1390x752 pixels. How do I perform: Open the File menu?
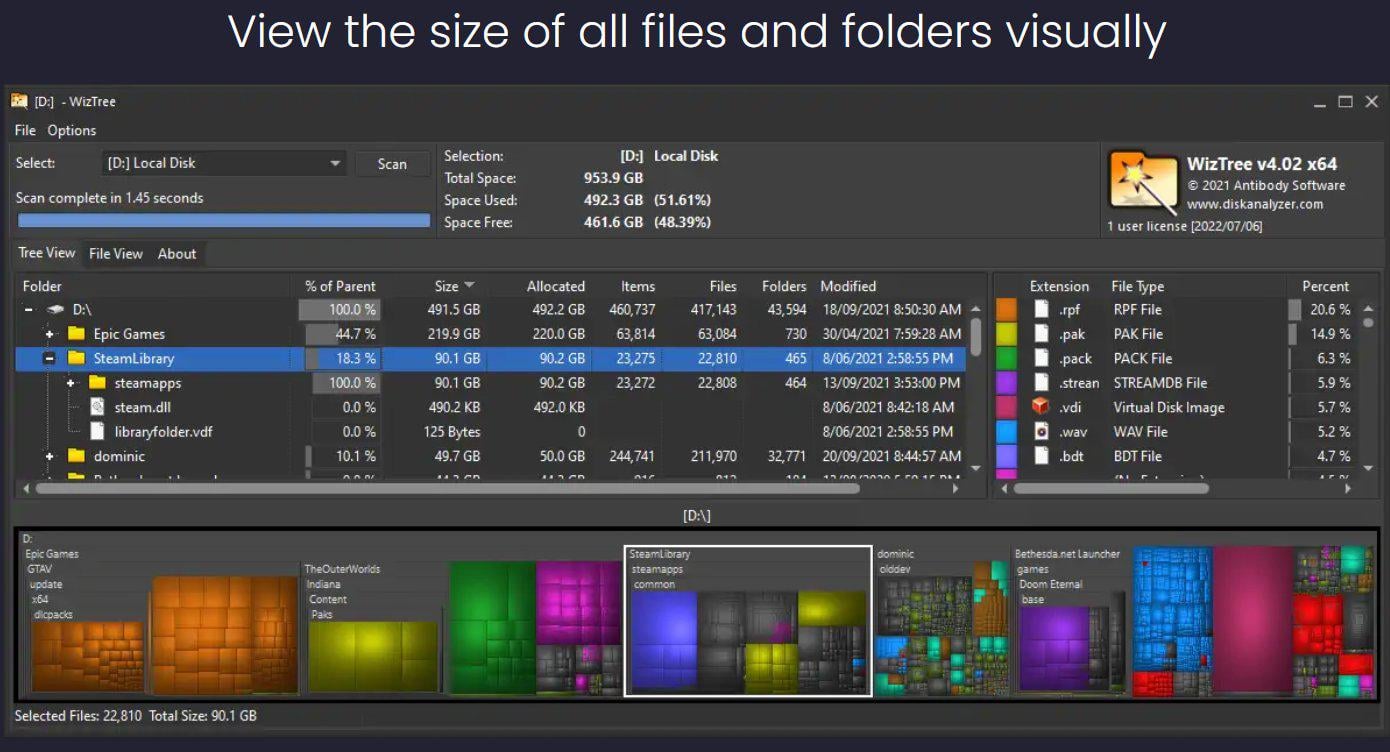25,130
